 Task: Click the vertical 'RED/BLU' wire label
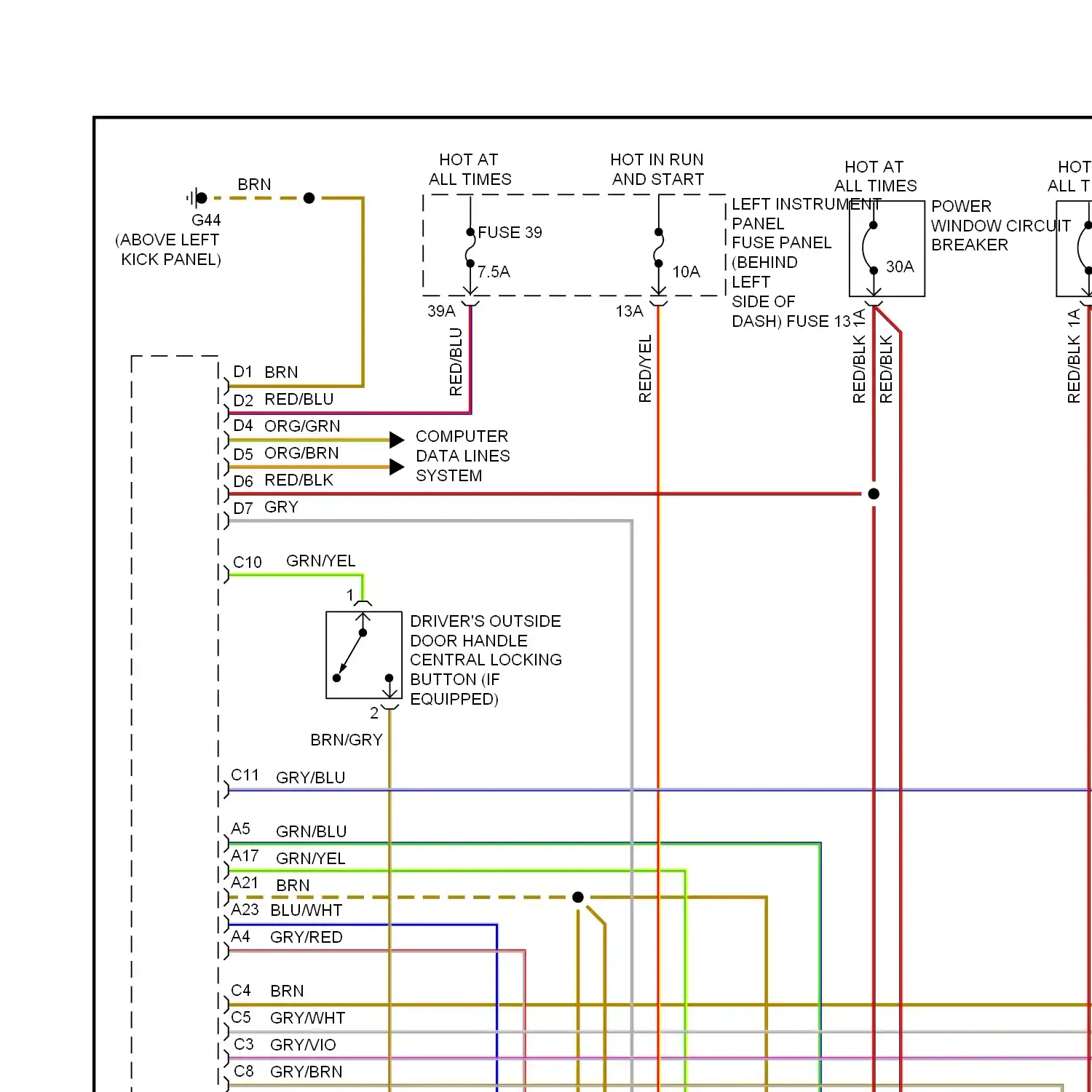coord(456,362)
